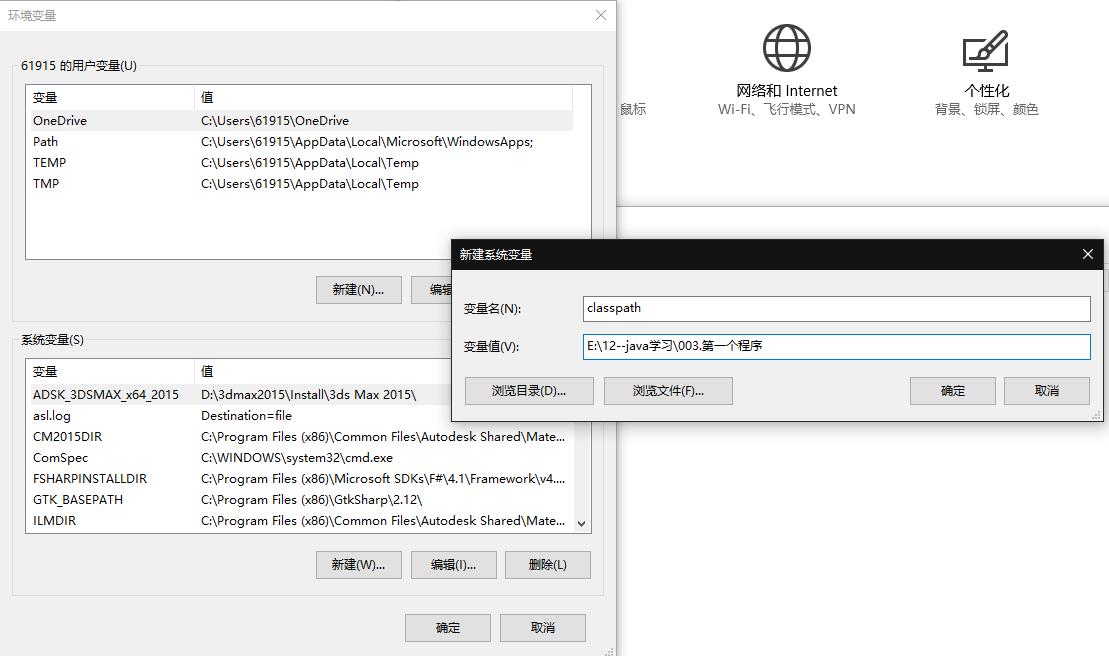Click the TMP row's AppData\Local\Temp value
This screenshot has width=1109, height=656.
pyautogui.click(x=310, y=184)
